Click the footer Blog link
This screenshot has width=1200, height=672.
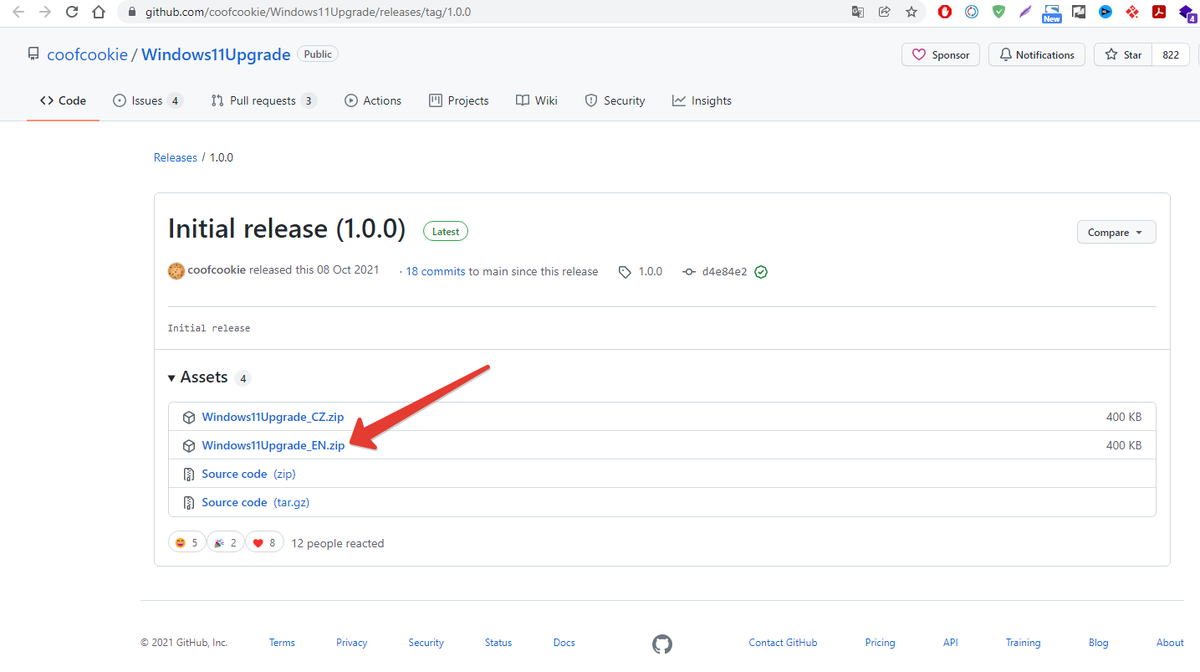[x=1098, y=643]
